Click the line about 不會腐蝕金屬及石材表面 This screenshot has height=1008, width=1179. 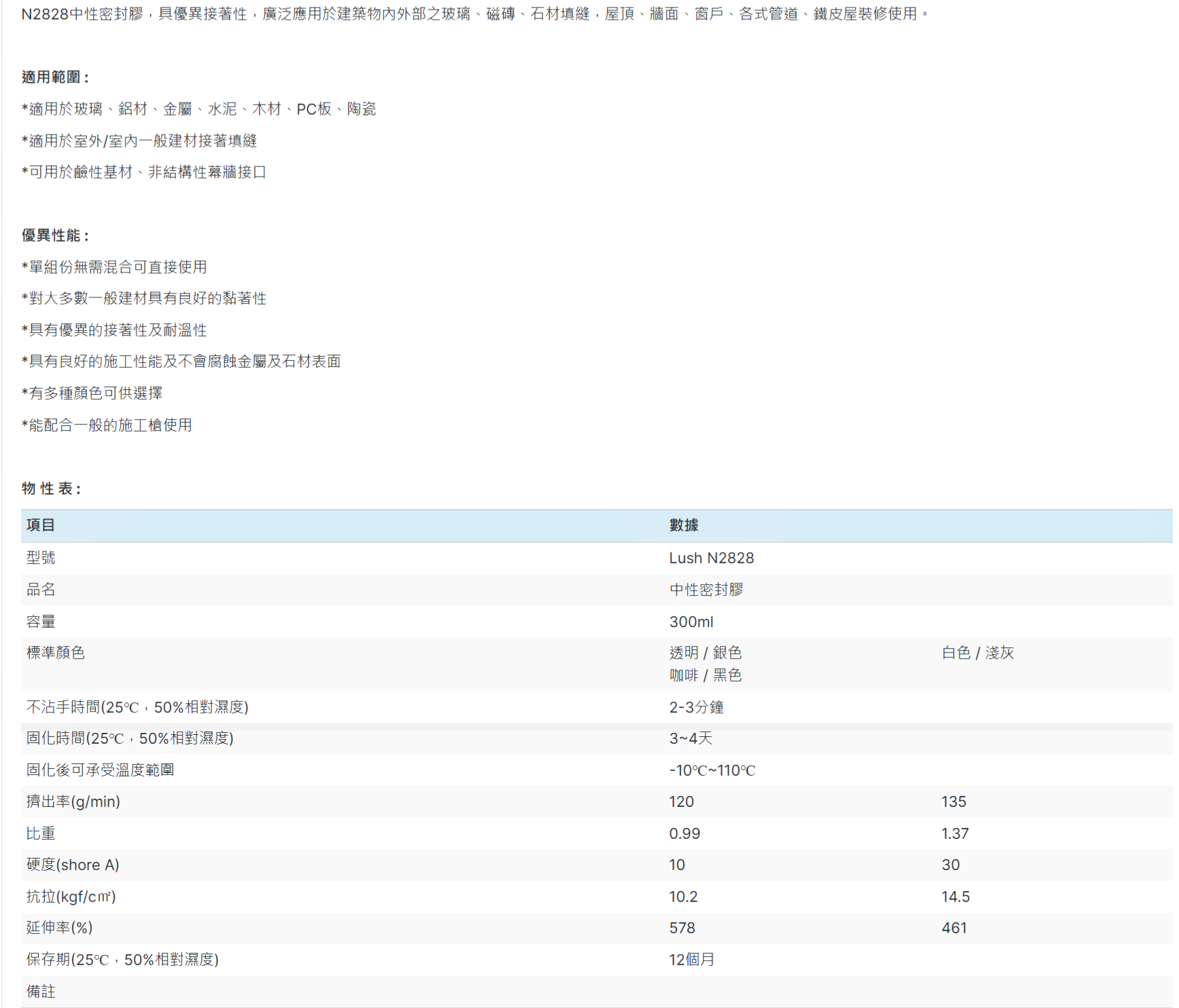(x=181, y=361)
